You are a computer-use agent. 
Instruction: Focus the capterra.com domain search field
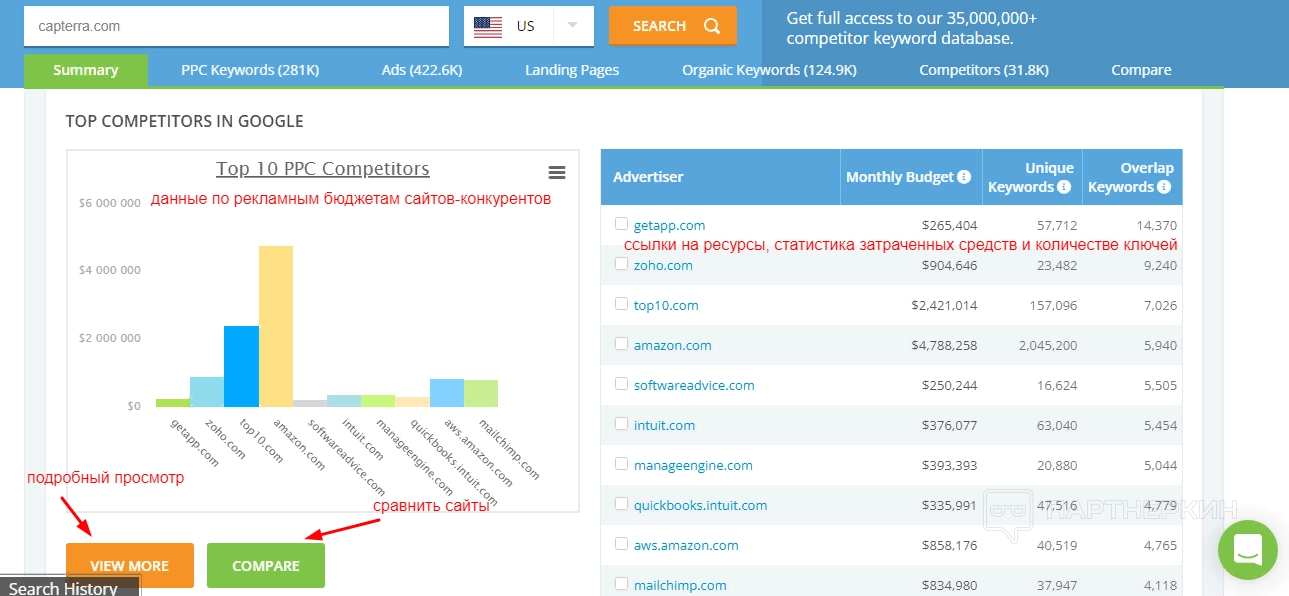pos(236,26)
